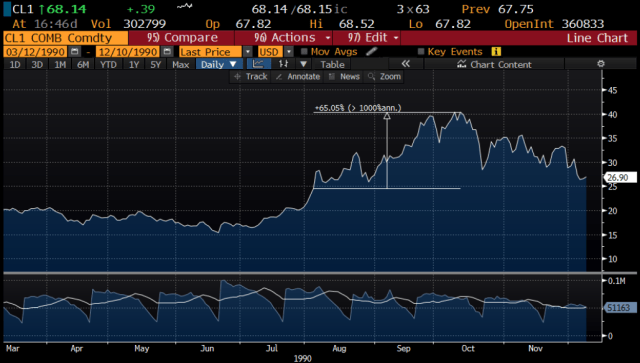
Task: Activate the Track crosshair tool
Action: click(x=250, y=76)
